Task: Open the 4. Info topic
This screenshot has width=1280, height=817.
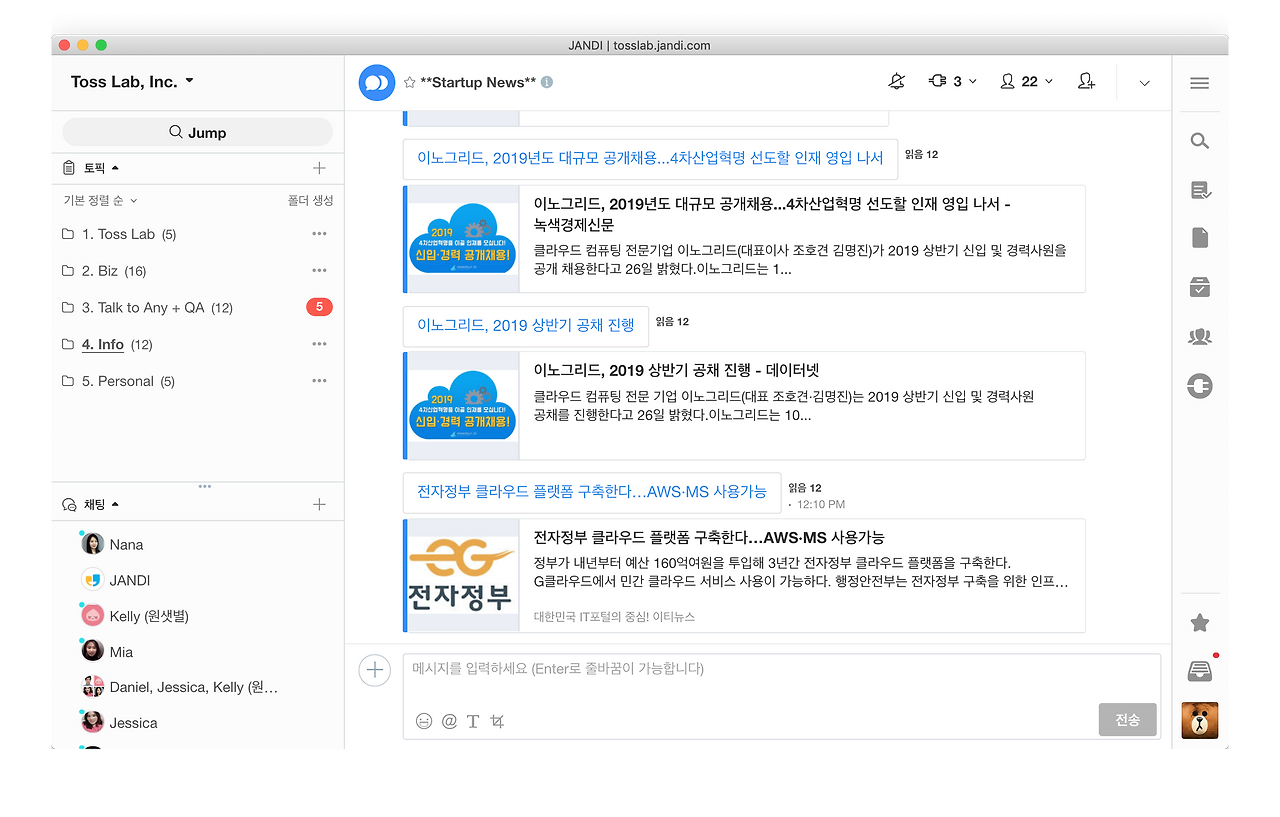Action: [103, 343]
